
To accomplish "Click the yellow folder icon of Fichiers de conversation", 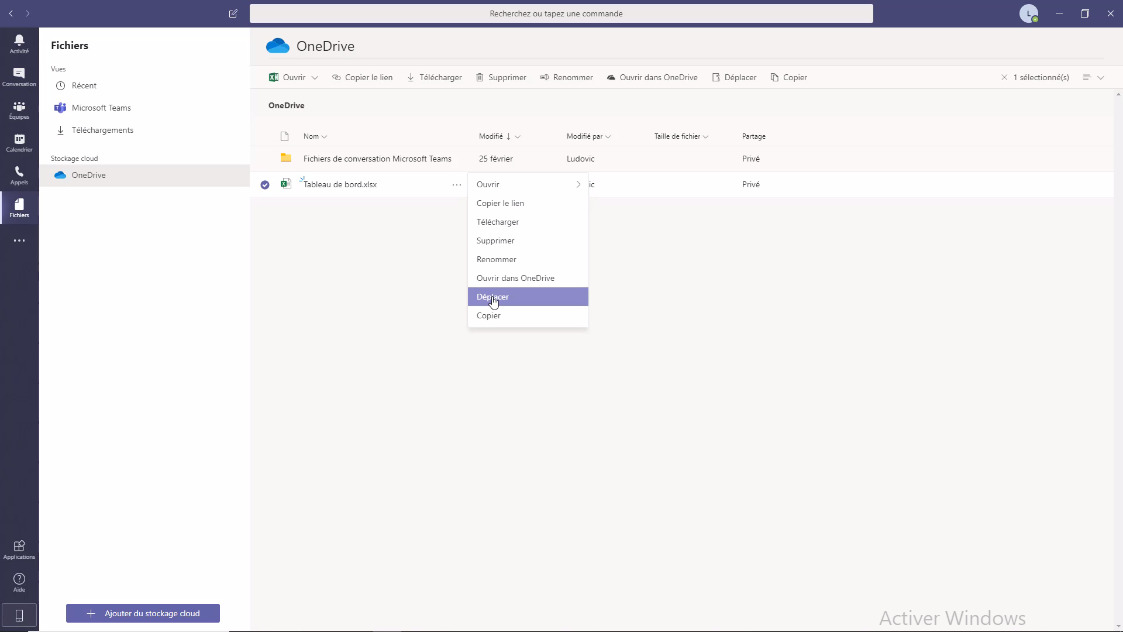I will pos(286,158).
